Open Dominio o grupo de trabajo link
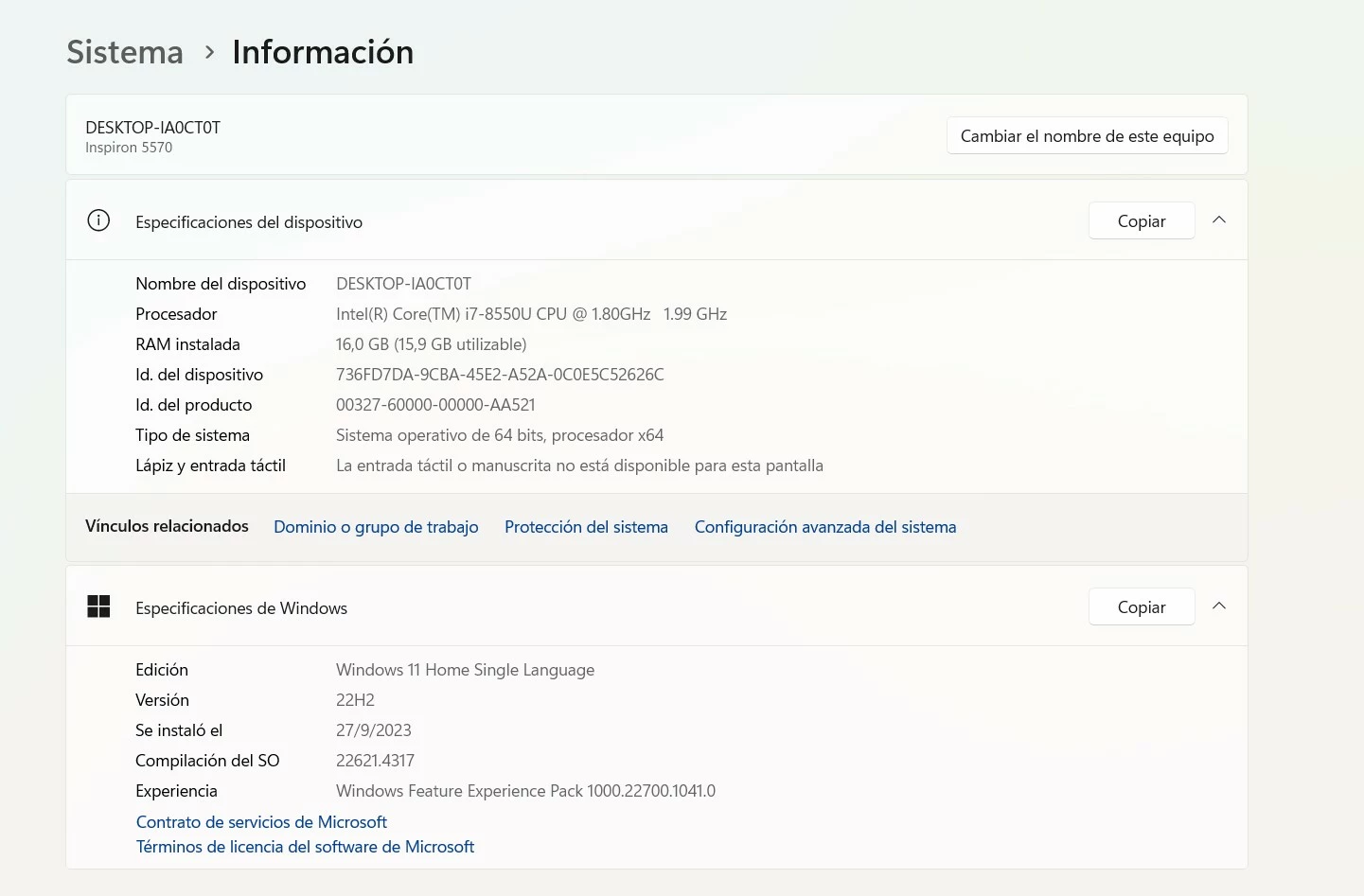The image size is (1364, 896). (x=376, y=527)
